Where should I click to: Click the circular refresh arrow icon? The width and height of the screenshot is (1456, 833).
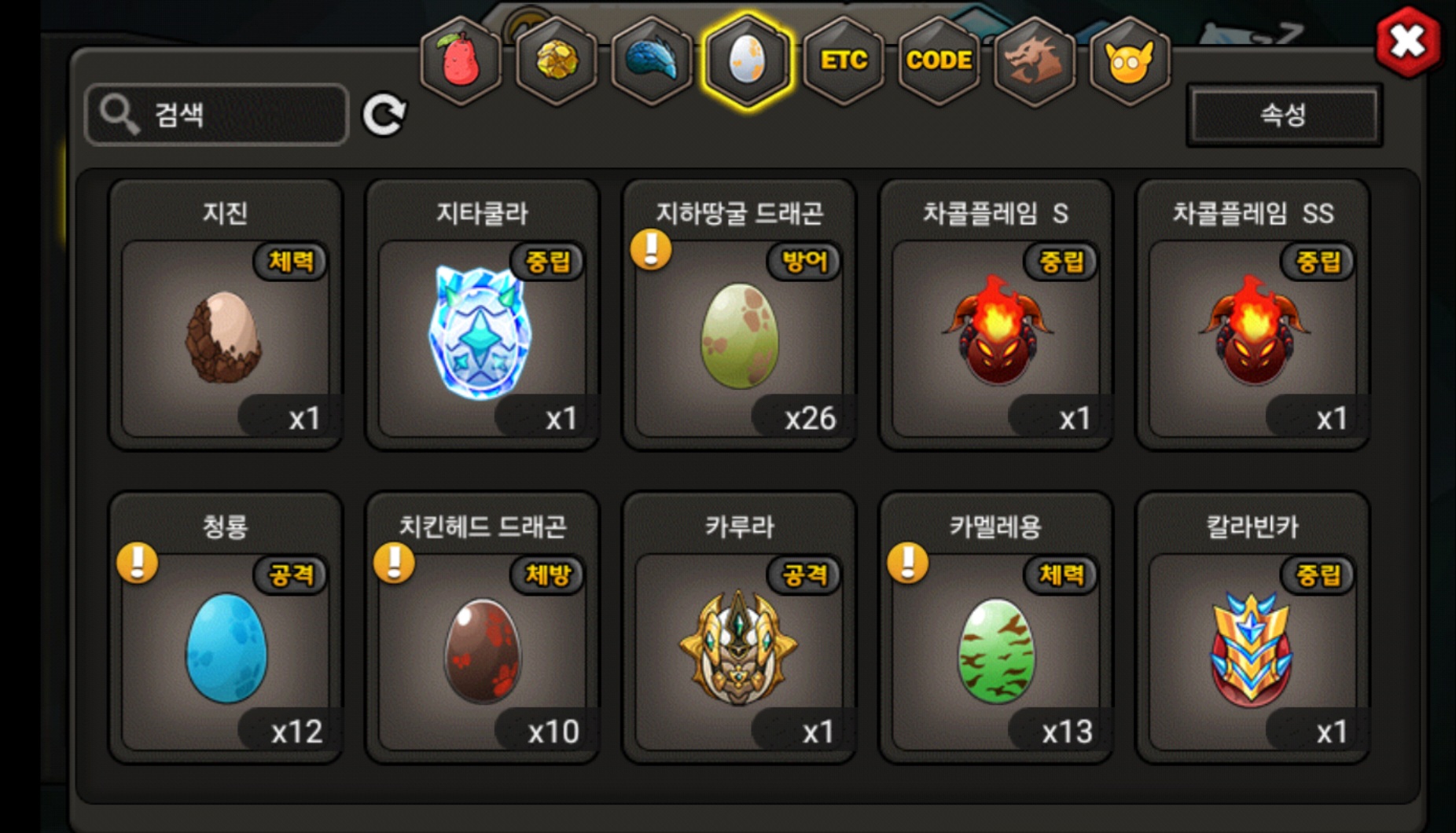384,115
